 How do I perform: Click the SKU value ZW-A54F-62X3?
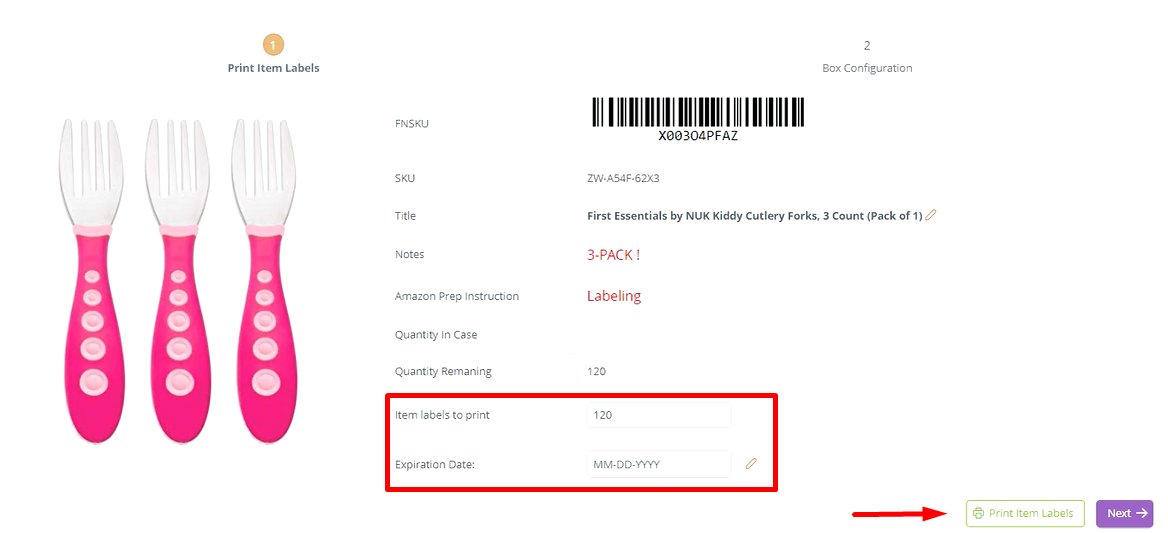click(623, 179)
